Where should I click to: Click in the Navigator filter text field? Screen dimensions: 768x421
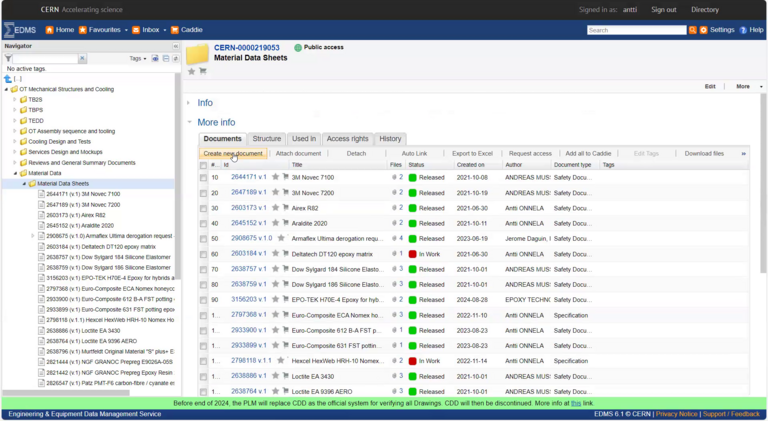coord(46,58)
